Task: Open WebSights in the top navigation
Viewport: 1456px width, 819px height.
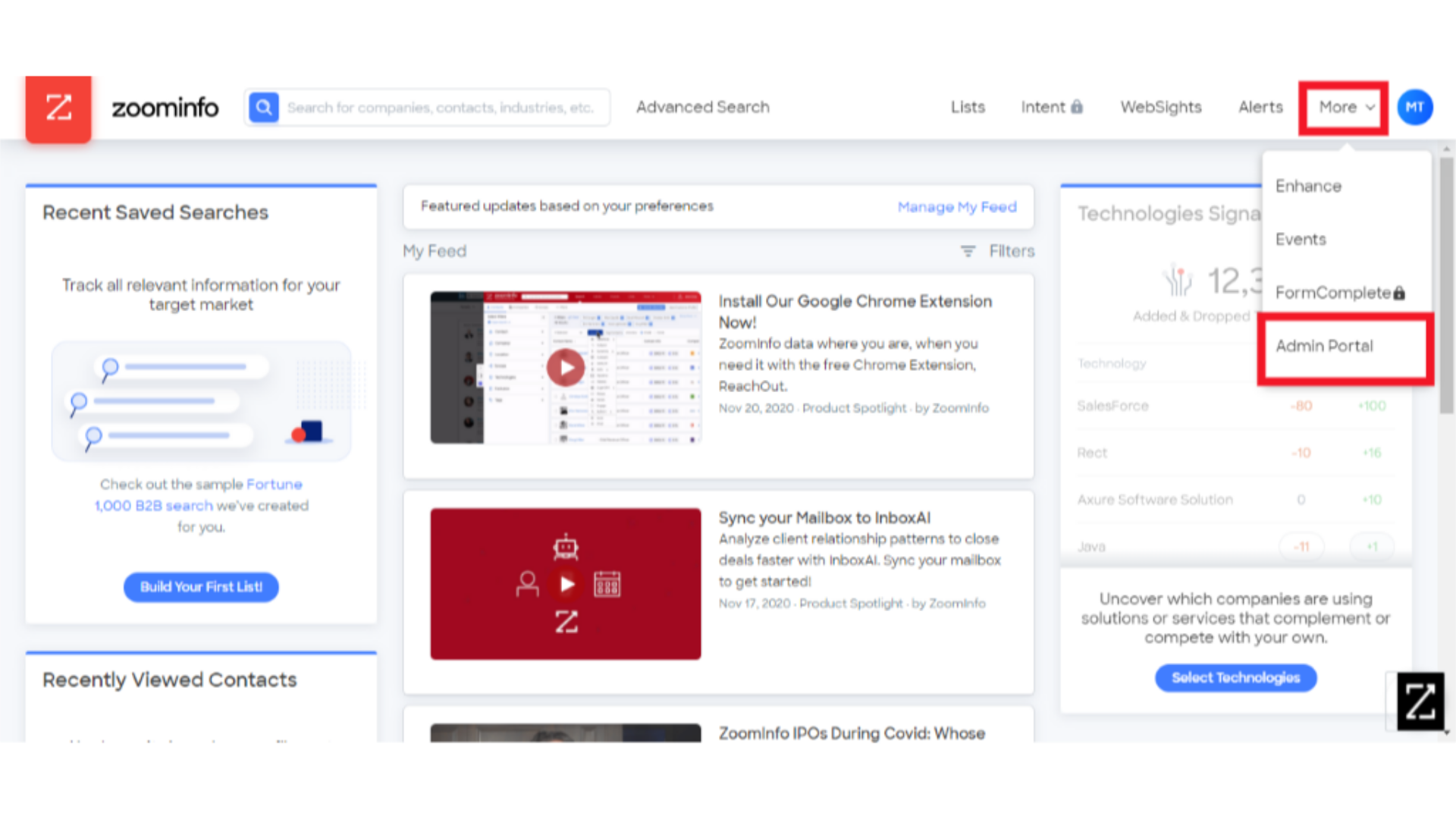Action: (x=1161, y=108)
